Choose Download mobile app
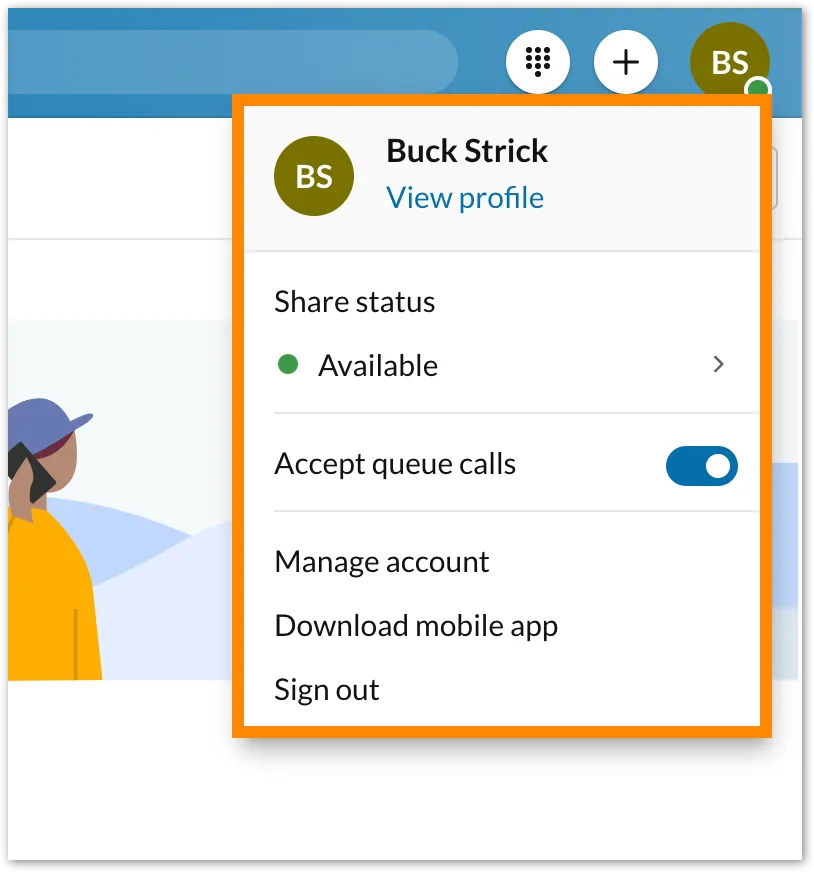 click(416, 626)
